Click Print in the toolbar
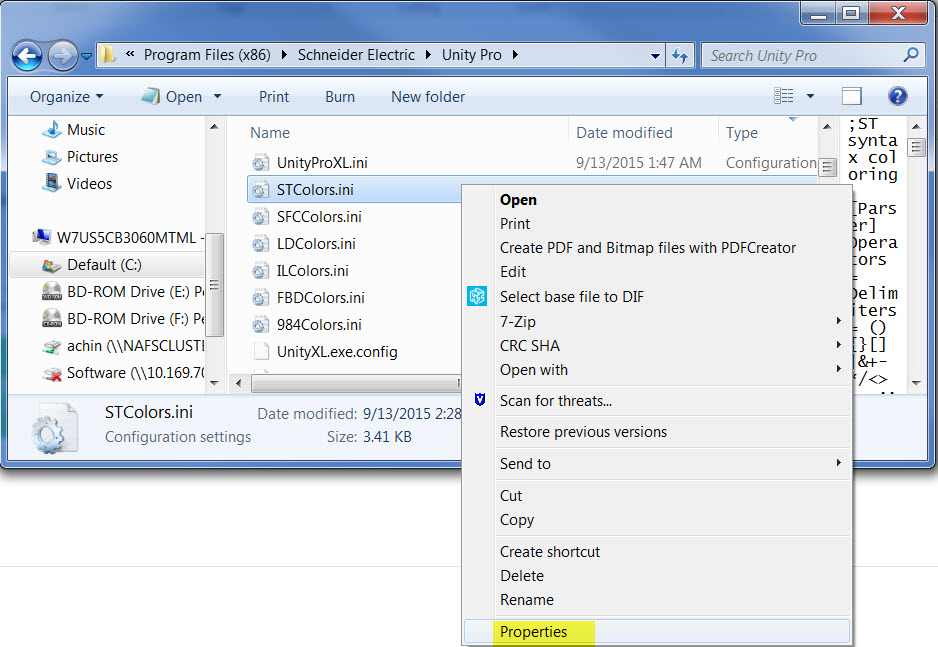The height and width of the screenshot is (647, 938). [x=273, y=97]
